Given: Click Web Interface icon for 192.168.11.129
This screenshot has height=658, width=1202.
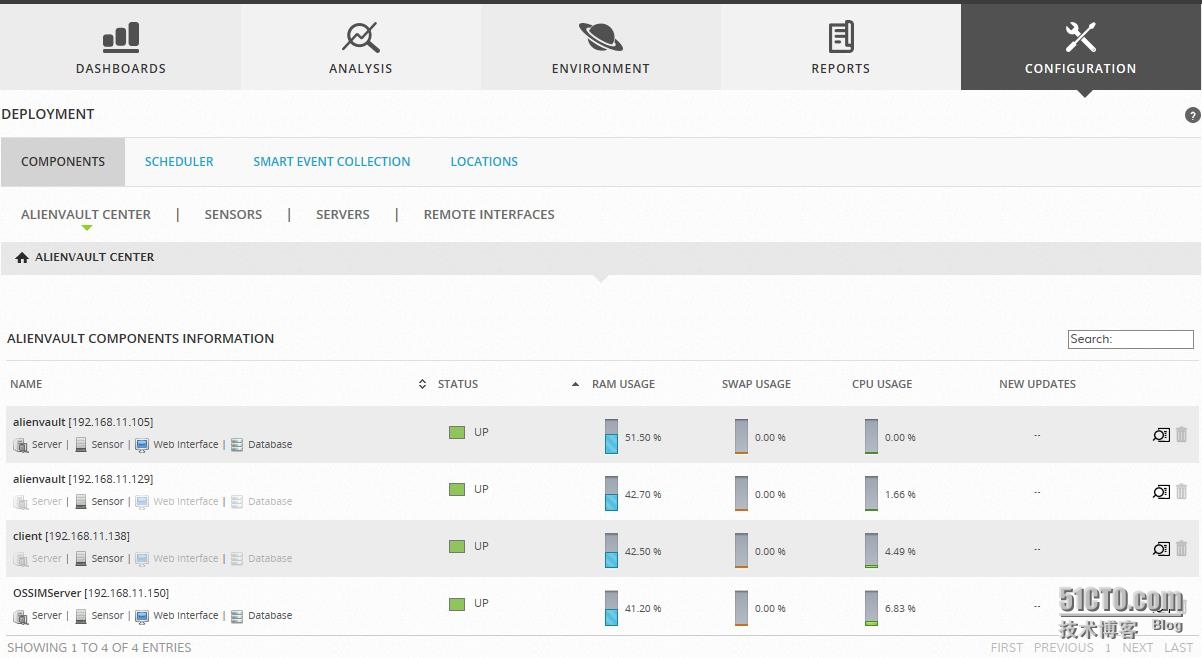Looking at the screenshot, I should point(142,502).
